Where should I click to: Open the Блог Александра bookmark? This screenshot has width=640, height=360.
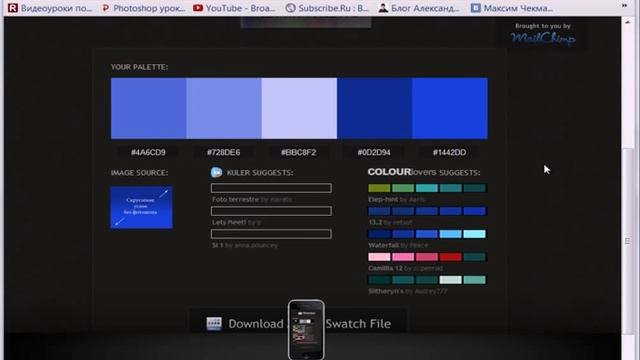pyautogui.click(x=419, y=8)
